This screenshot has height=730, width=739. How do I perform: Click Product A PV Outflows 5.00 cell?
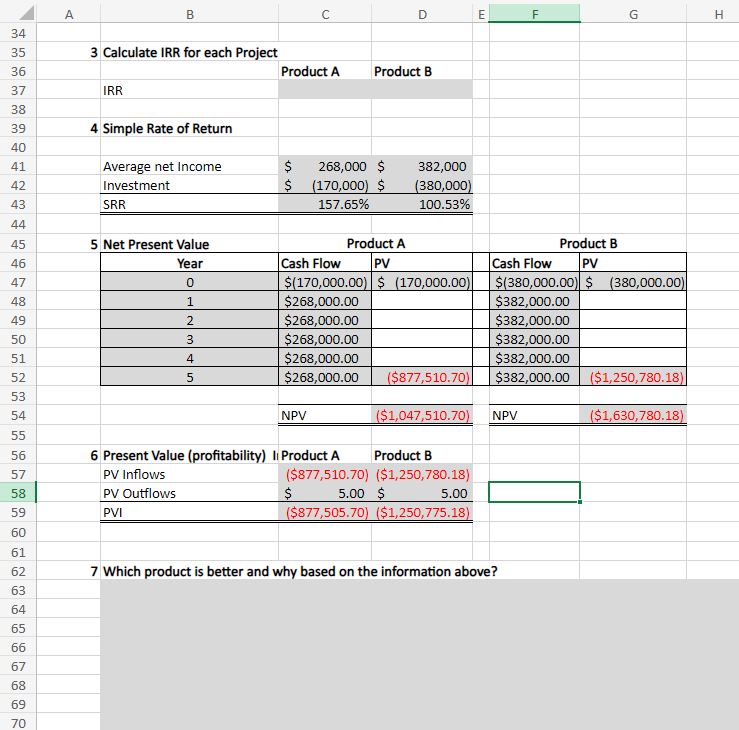click(x=325, y=493)
